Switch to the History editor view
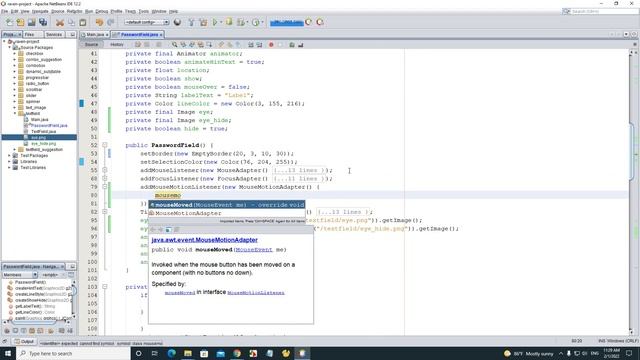 [x=117, y=44]
